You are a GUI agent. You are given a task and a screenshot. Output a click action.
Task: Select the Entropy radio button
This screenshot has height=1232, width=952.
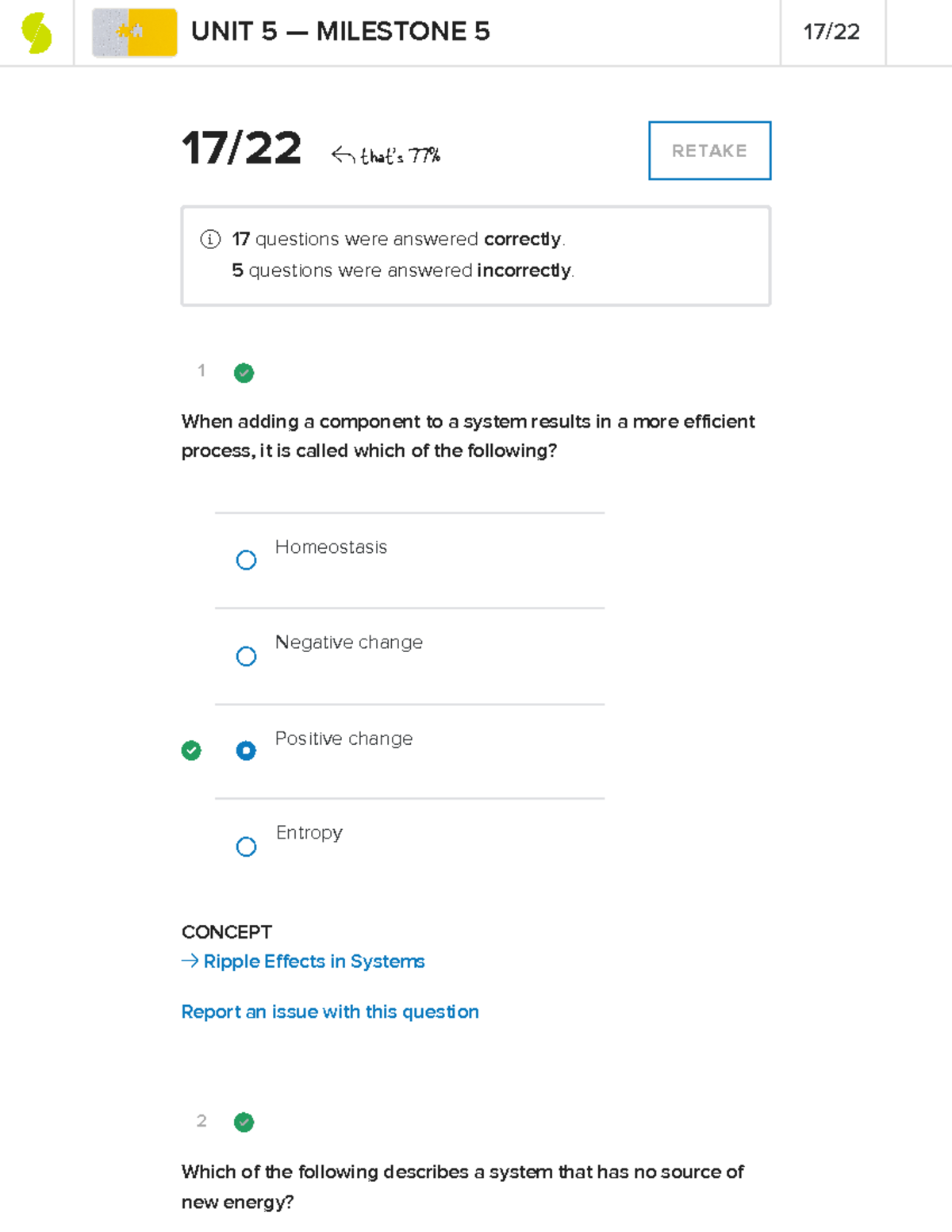[246, 846]
